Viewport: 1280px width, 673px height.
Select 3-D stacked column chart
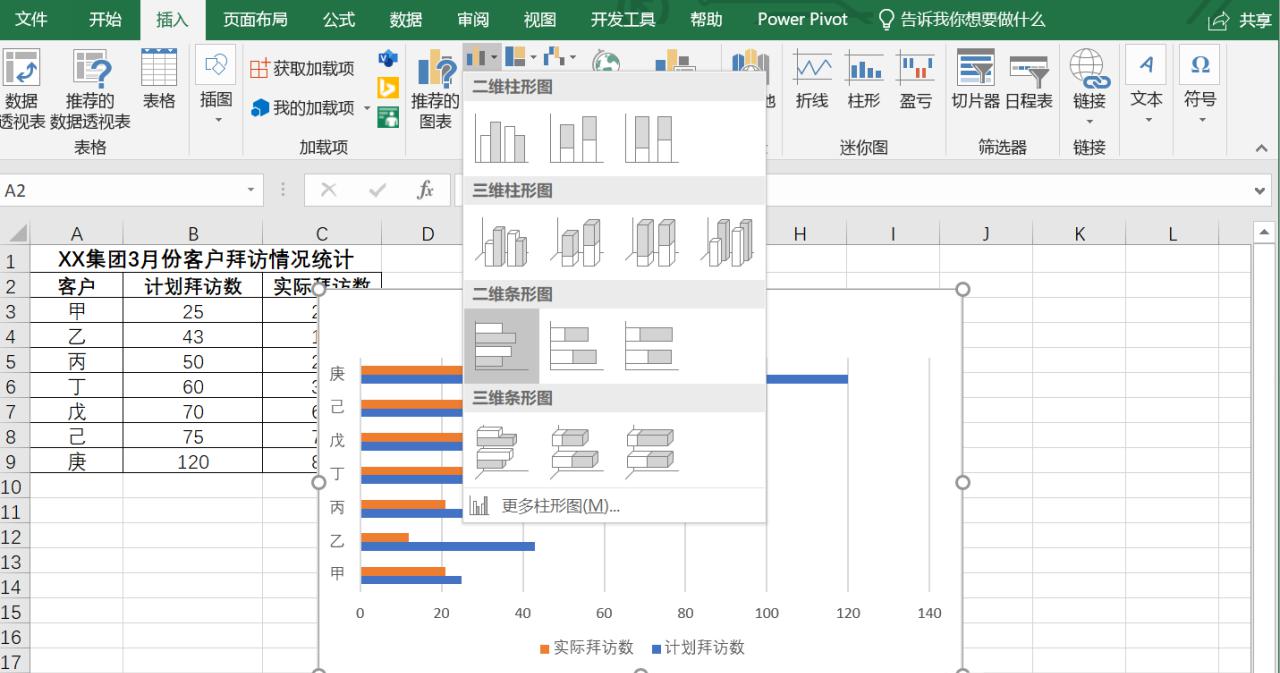(x=576, y=242)
